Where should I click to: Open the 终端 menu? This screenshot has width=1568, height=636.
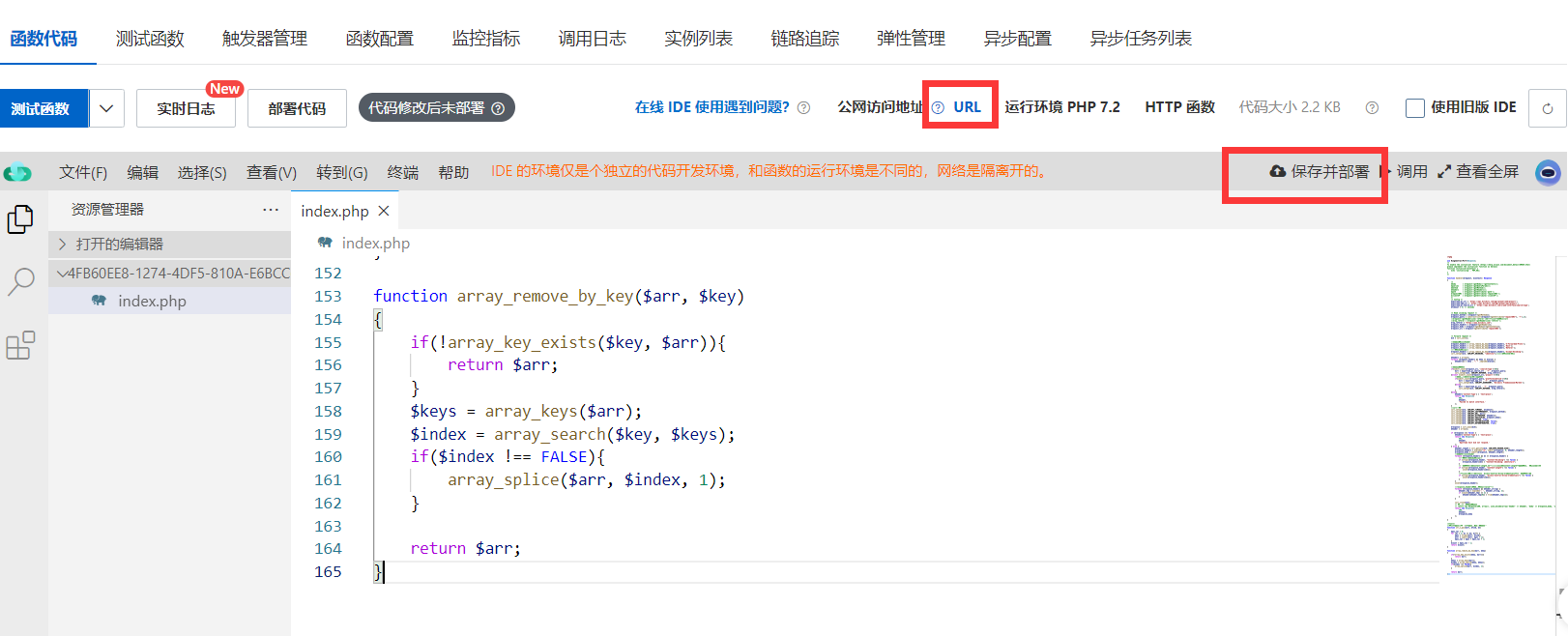click(x=402, y=172)
